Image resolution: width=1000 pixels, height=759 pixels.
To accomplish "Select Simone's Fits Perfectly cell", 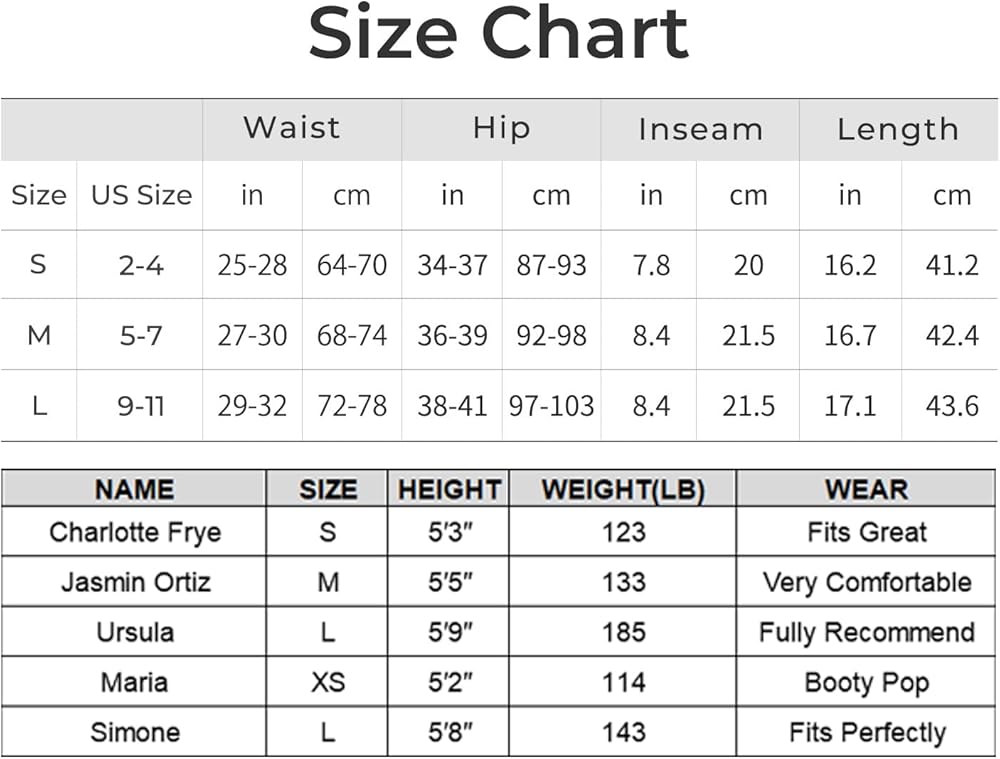I will 866,733.
